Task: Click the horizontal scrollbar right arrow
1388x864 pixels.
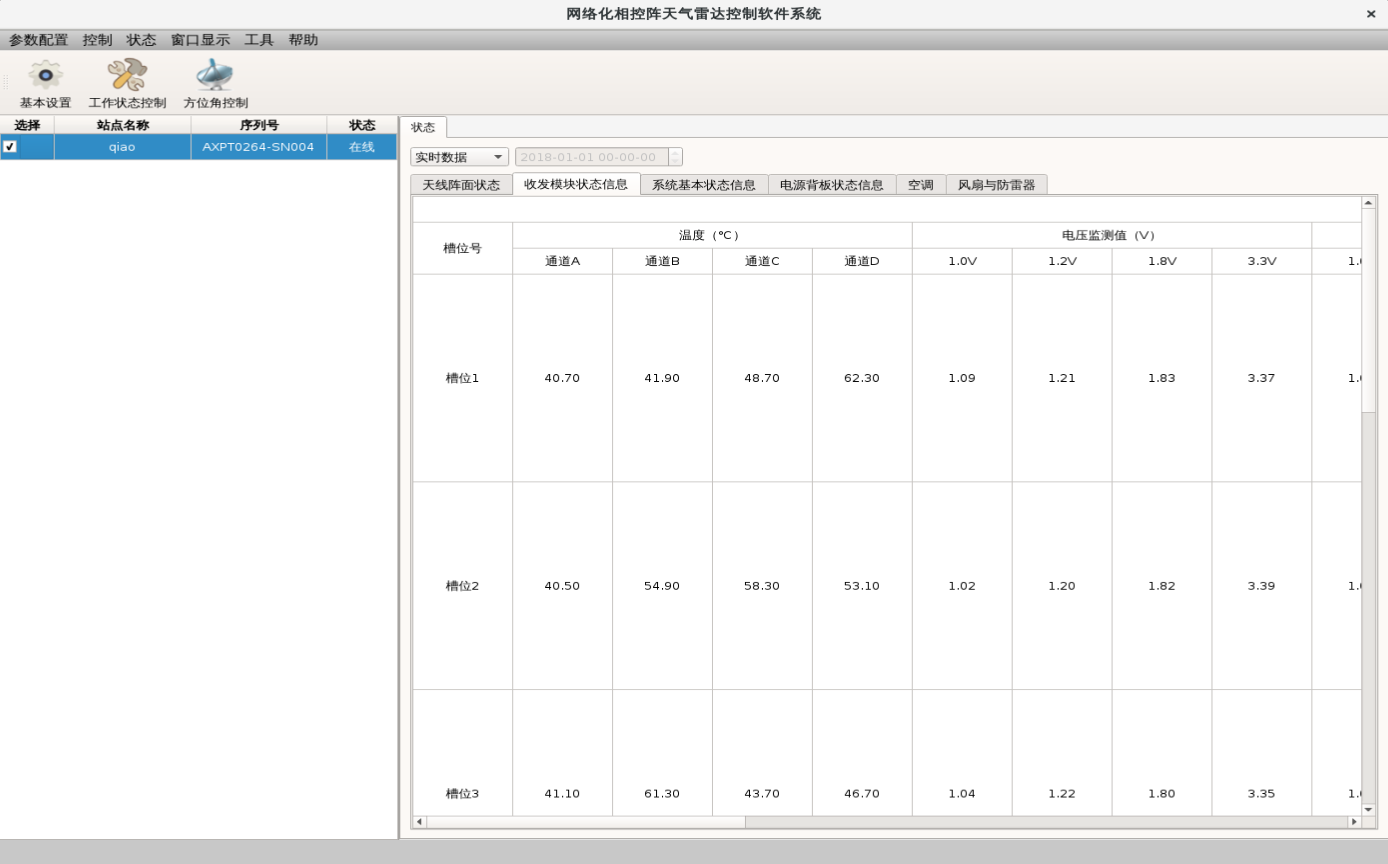Action: (1354, 822)
